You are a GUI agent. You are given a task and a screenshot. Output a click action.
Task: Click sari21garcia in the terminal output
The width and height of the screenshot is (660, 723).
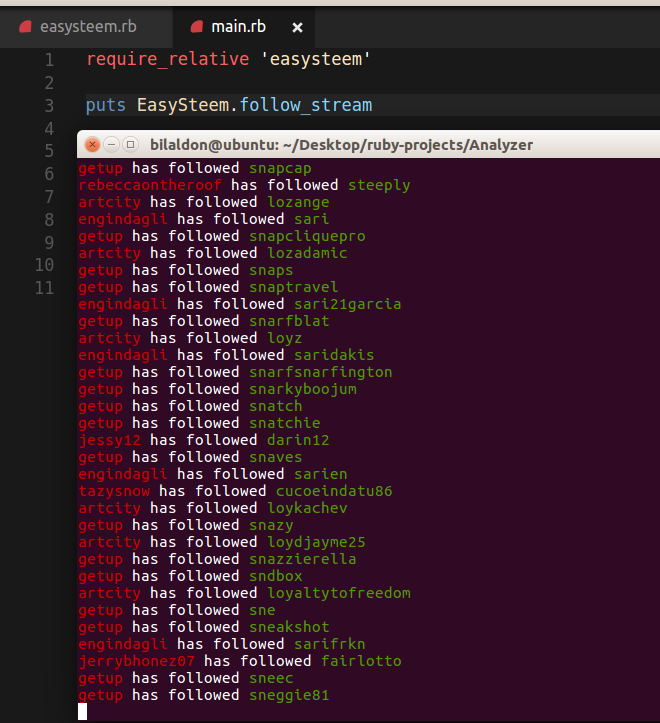pos(348,304)
